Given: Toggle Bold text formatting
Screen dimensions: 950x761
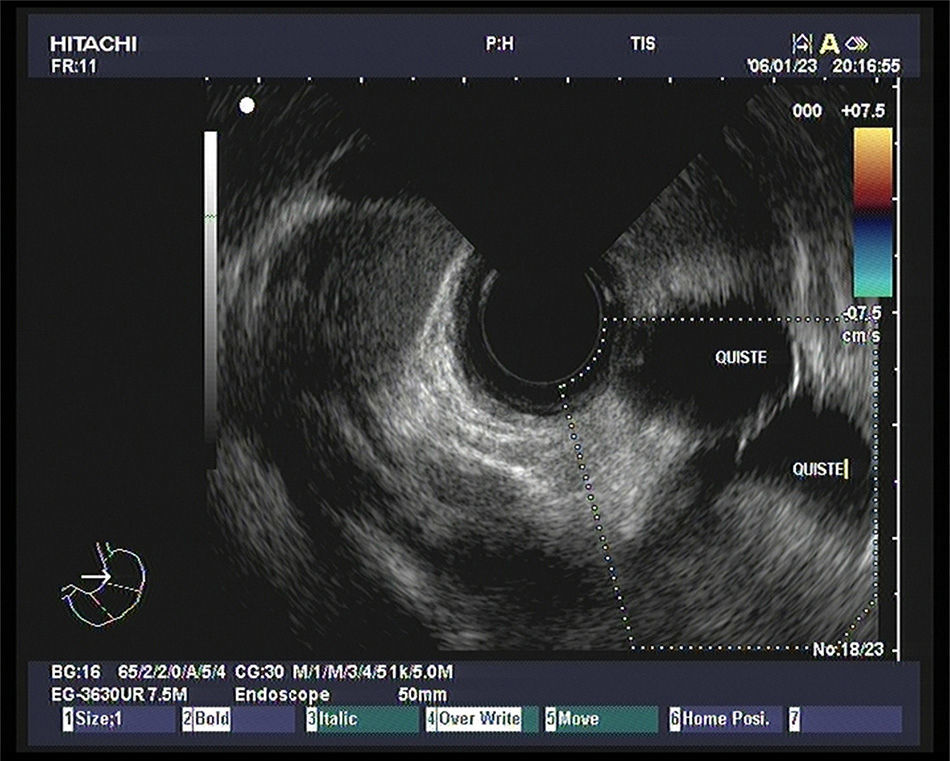Looking at the screenshot, I should click(238, 719).
